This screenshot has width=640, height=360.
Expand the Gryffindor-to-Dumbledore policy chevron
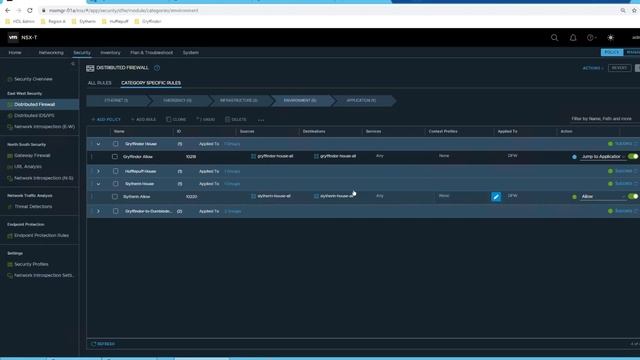98,211
